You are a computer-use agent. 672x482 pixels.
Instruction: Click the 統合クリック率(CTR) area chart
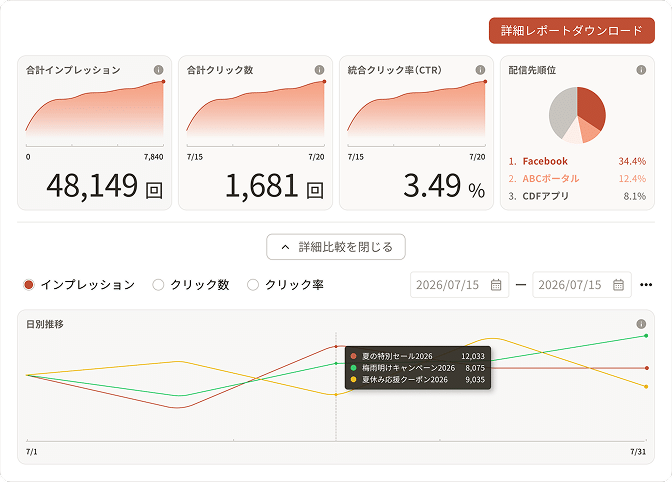click(x=416, y=109)
